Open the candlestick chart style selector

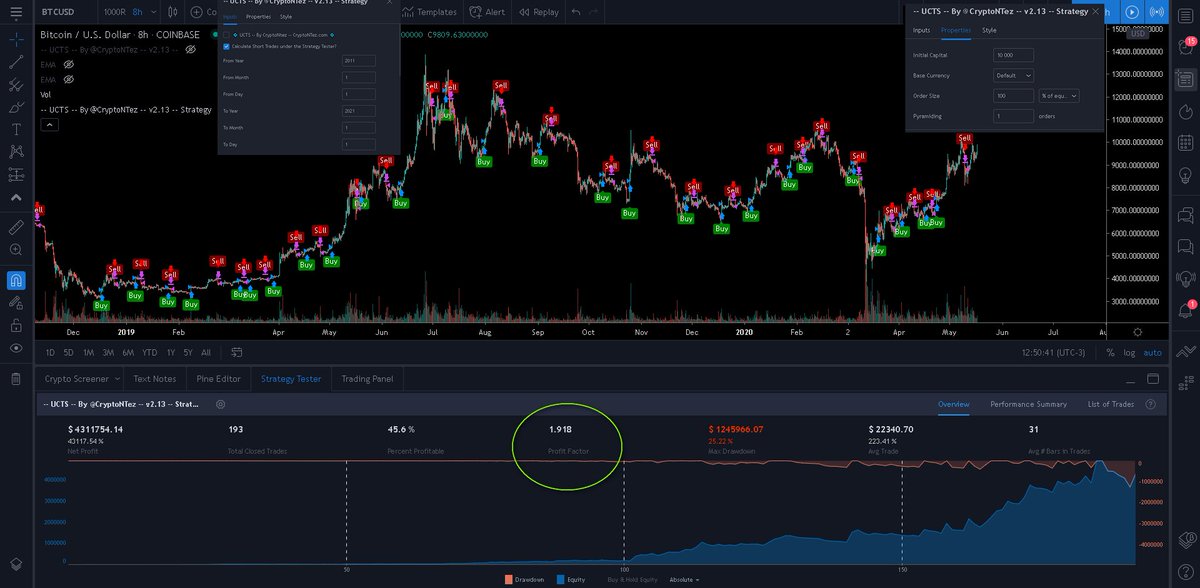coord(175,12)
